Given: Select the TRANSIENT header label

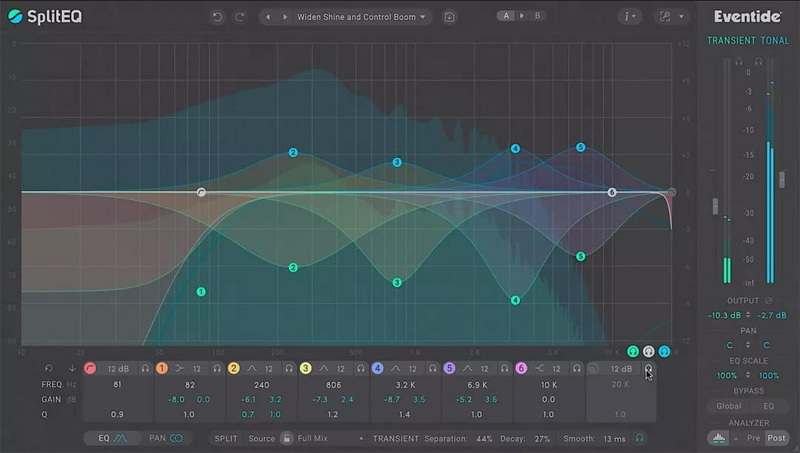Looking at the screenshot, I should [731, 40].
